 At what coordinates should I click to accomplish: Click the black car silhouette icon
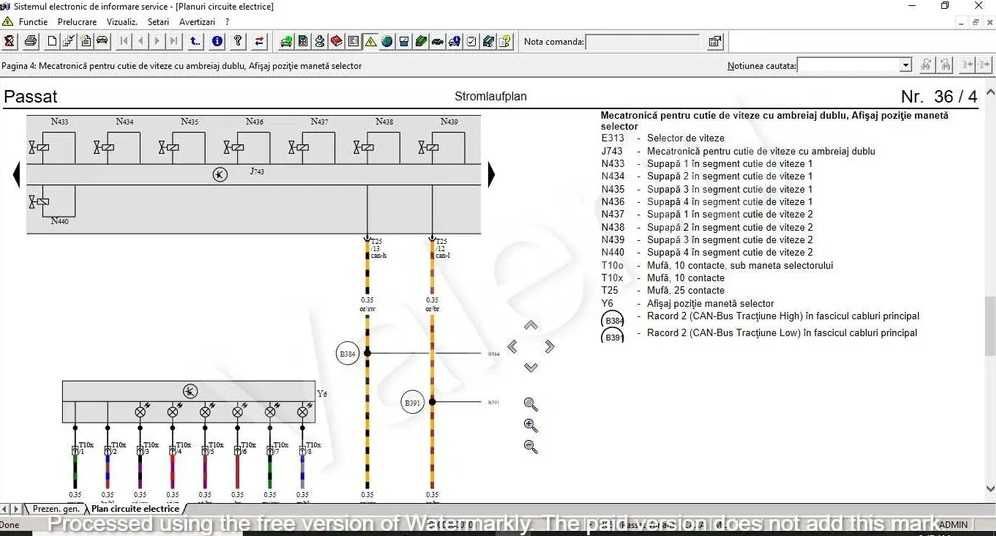pos(438,41)
